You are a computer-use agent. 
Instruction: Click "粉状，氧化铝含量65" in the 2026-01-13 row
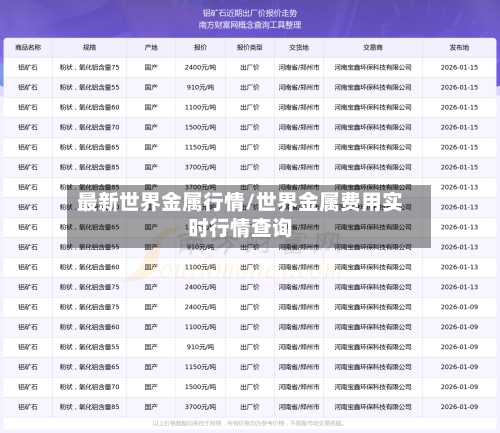coord(89,227)
